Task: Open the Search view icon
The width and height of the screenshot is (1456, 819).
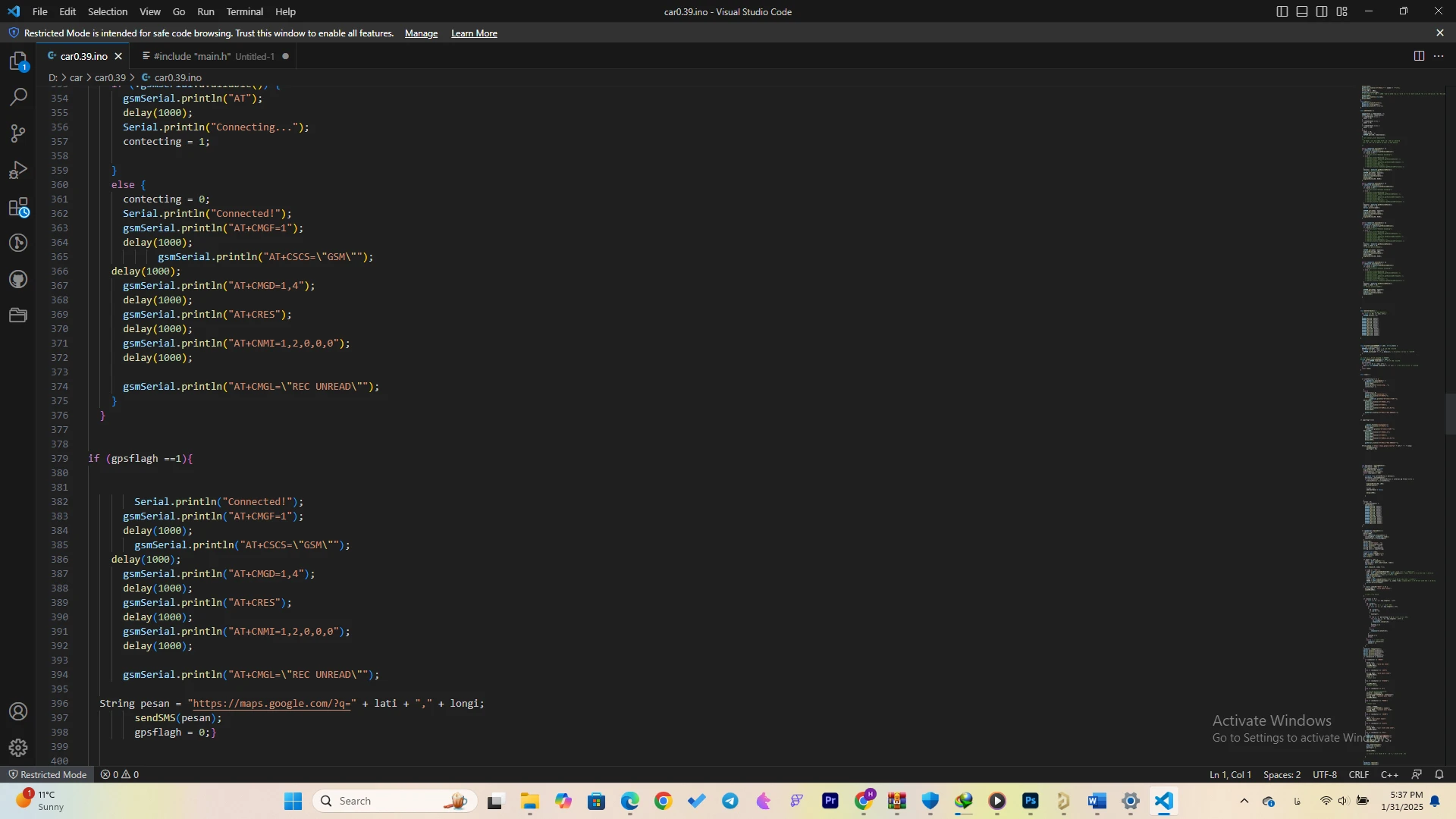Action: [18, 97]
